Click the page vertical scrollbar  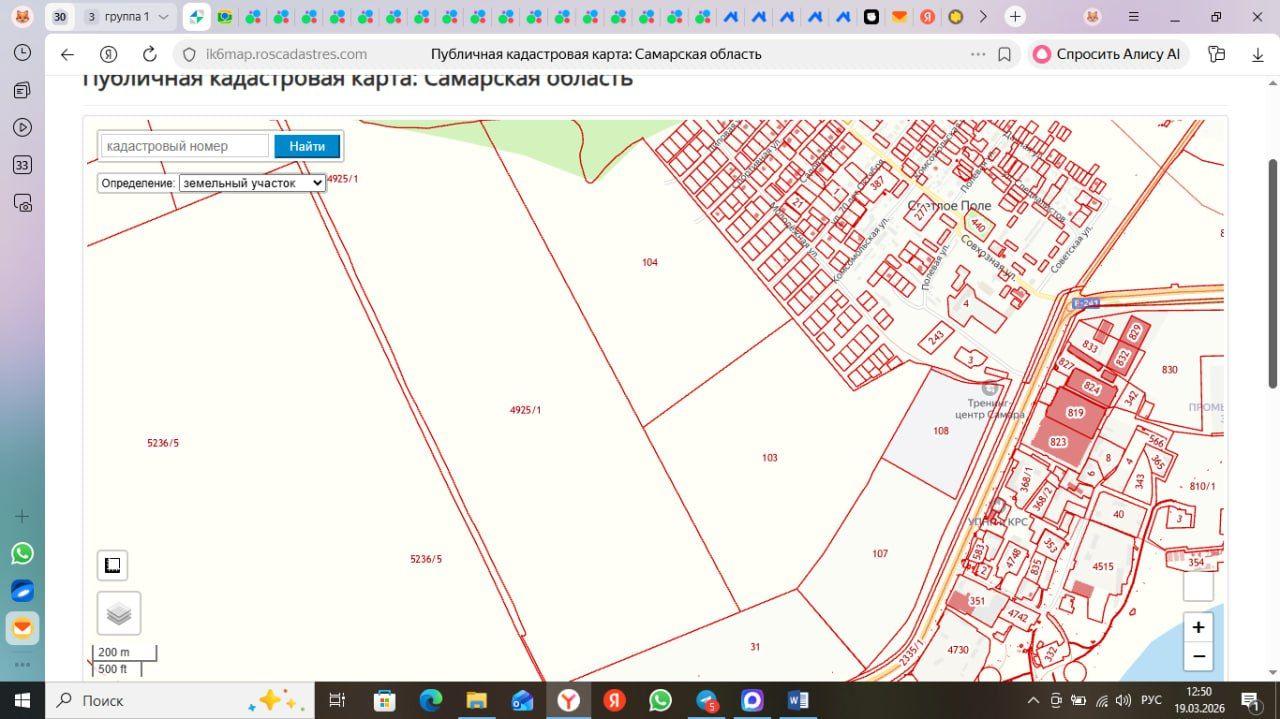[1272, 272]
